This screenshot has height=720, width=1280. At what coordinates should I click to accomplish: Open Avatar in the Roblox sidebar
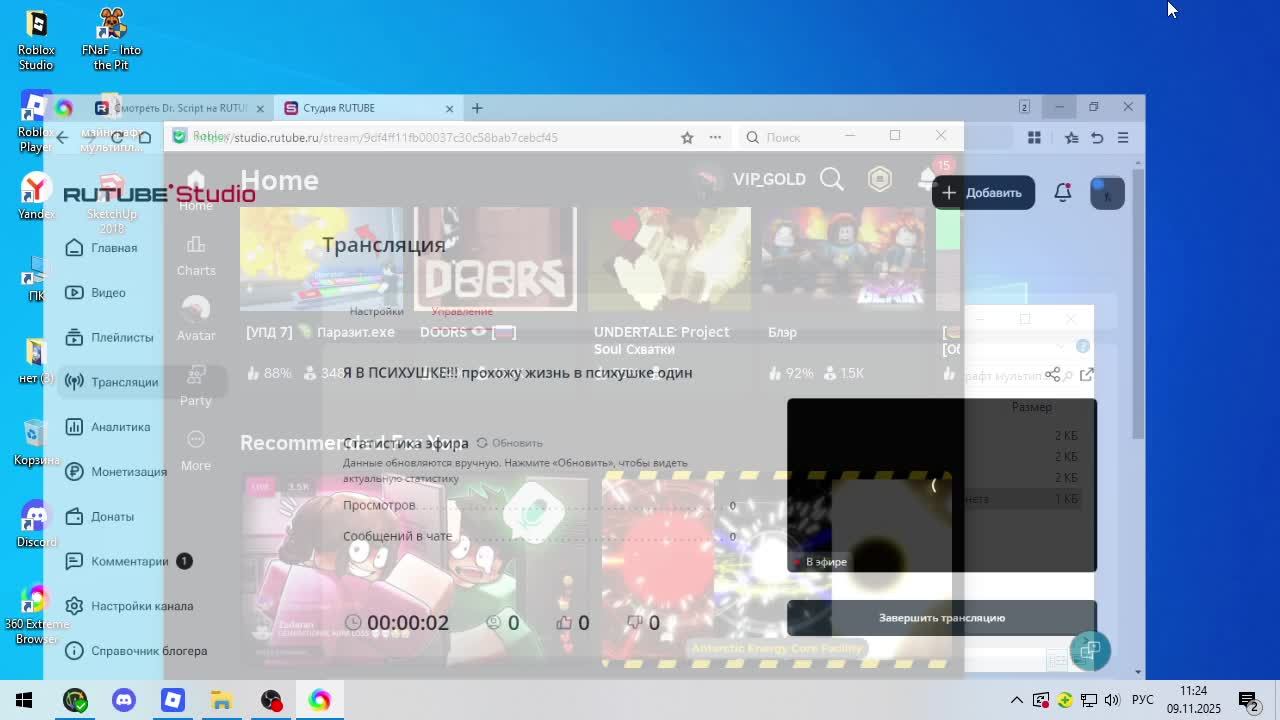coord(196,320)
